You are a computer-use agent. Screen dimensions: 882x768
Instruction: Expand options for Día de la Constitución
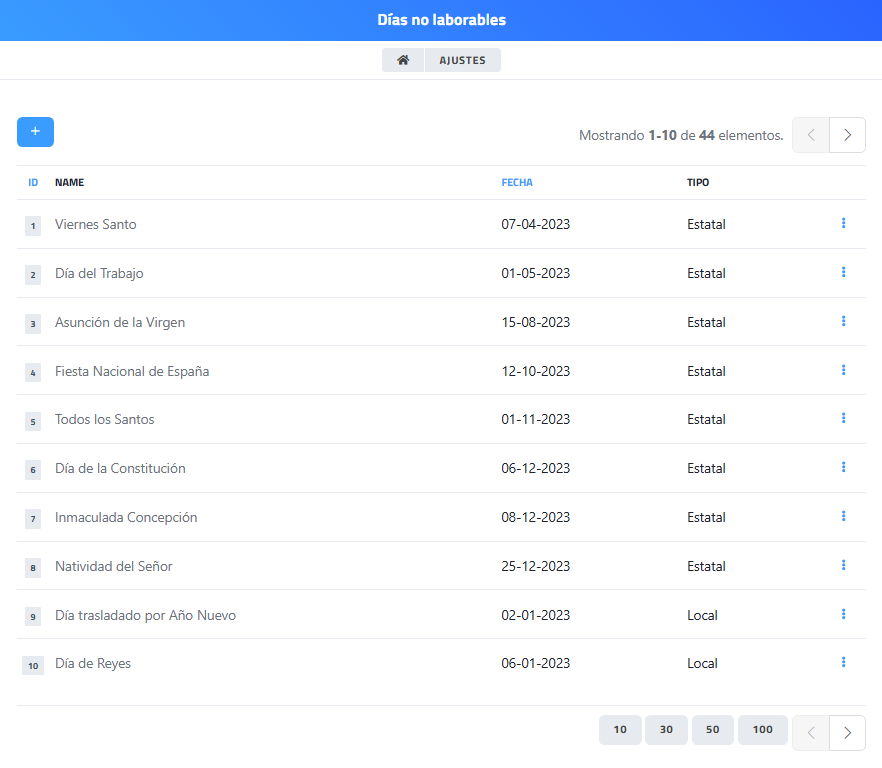coord(843,467)
